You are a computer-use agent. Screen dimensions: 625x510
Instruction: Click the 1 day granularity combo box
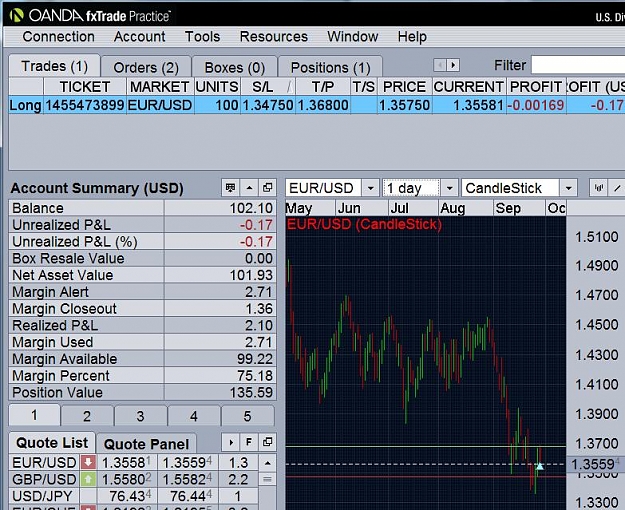[x=420, y=188]
